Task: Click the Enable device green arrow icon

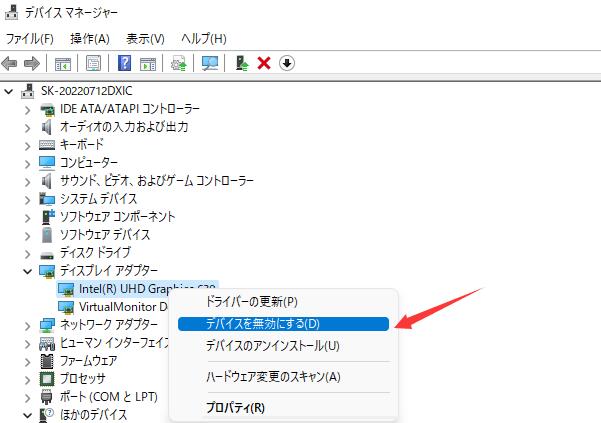Action: [241, 63]
